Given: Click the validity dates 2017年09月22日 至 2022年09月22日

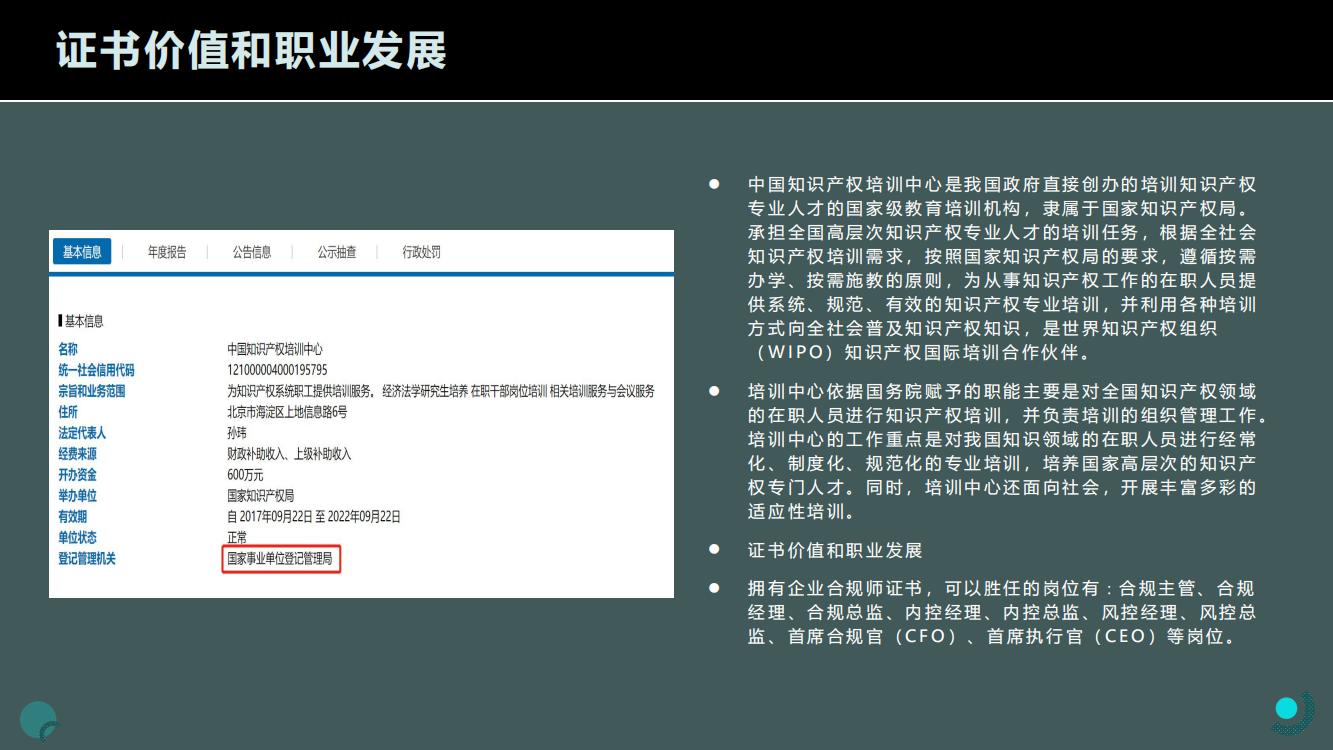Looking at the screenshot, I should click(319, 517).
